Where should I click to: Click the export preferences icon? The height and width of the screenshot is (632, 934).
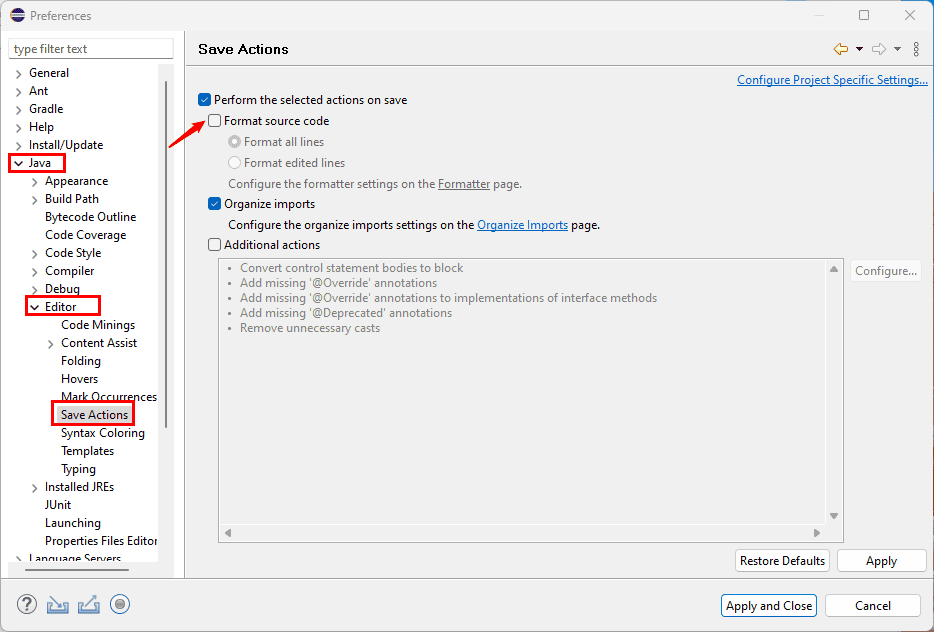pos(89,604)
